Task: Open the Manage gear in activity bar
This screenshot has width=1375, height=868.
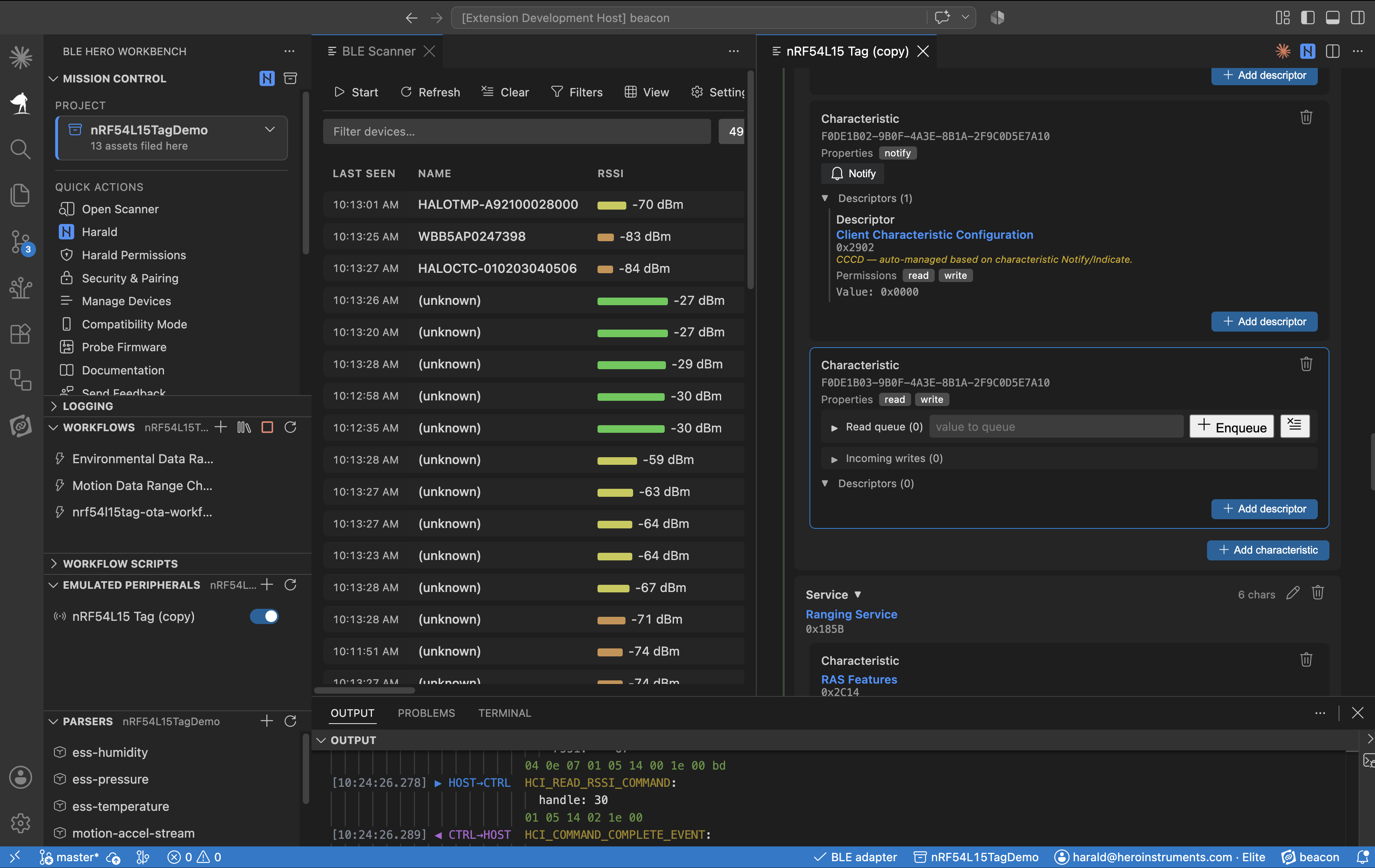Action: (x=20, y=823)
